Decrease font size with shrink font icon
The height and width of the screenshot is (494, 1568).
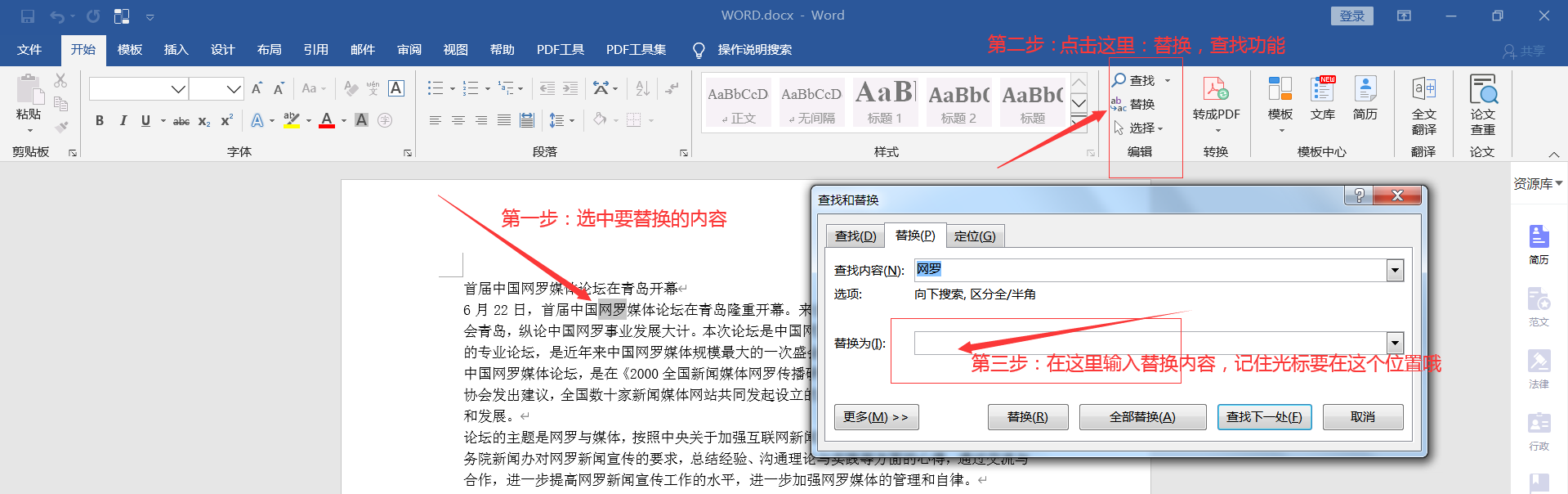(x=279, y=88)
